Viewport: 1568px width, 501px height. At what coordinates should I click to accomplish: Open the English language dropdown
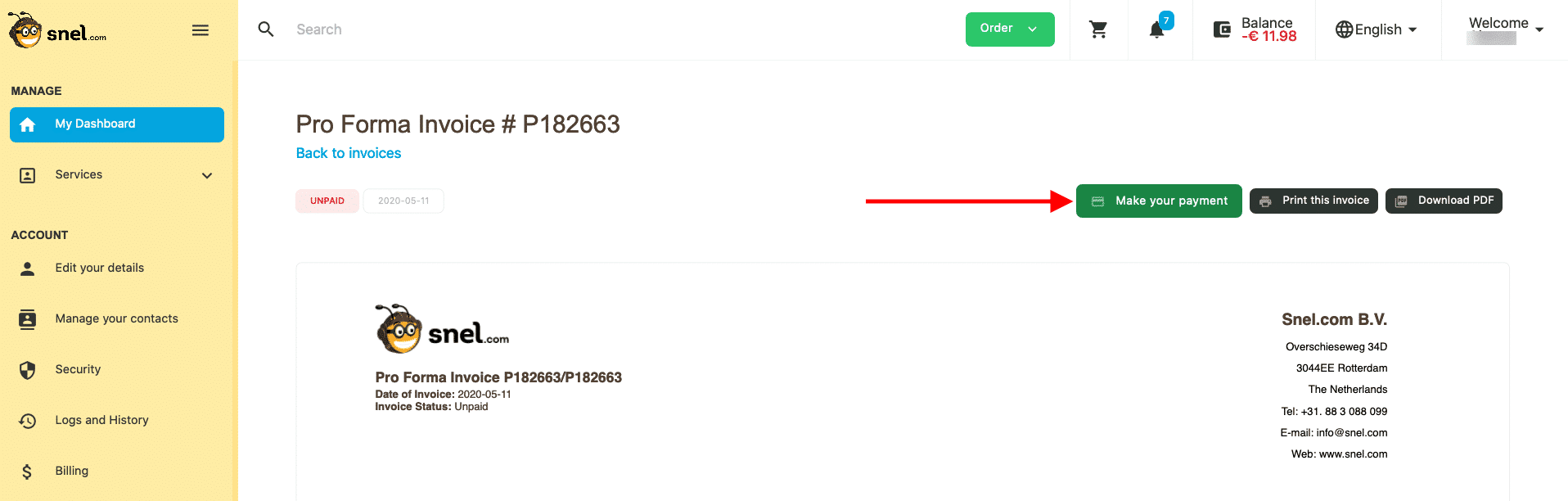point(1377,29)
